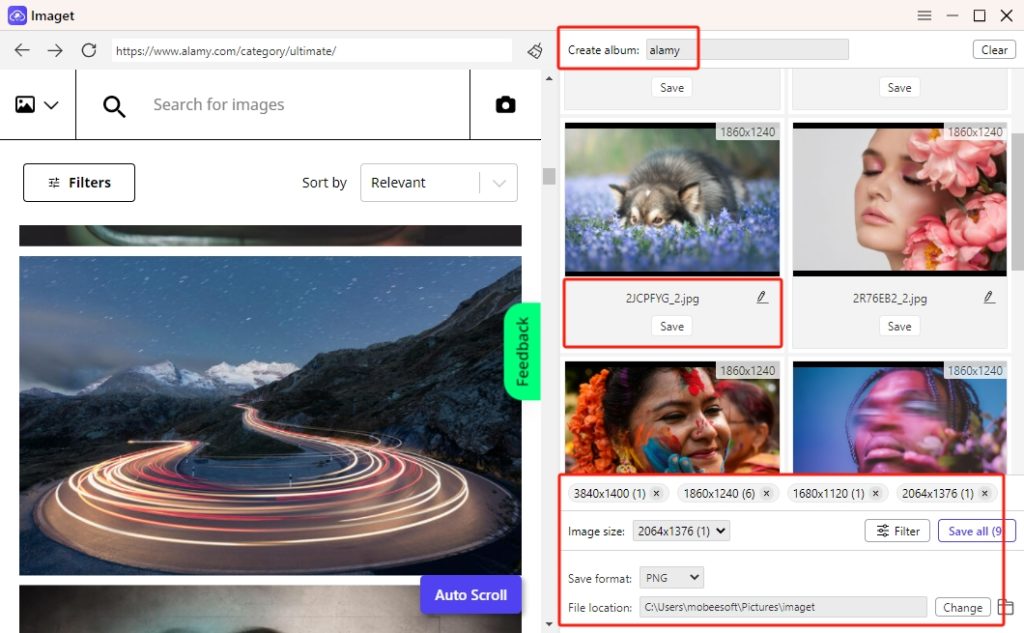The width and height of the screenshot is (1024, 633).
Task: Open the hamburger menu
Action: click(925, 15)
